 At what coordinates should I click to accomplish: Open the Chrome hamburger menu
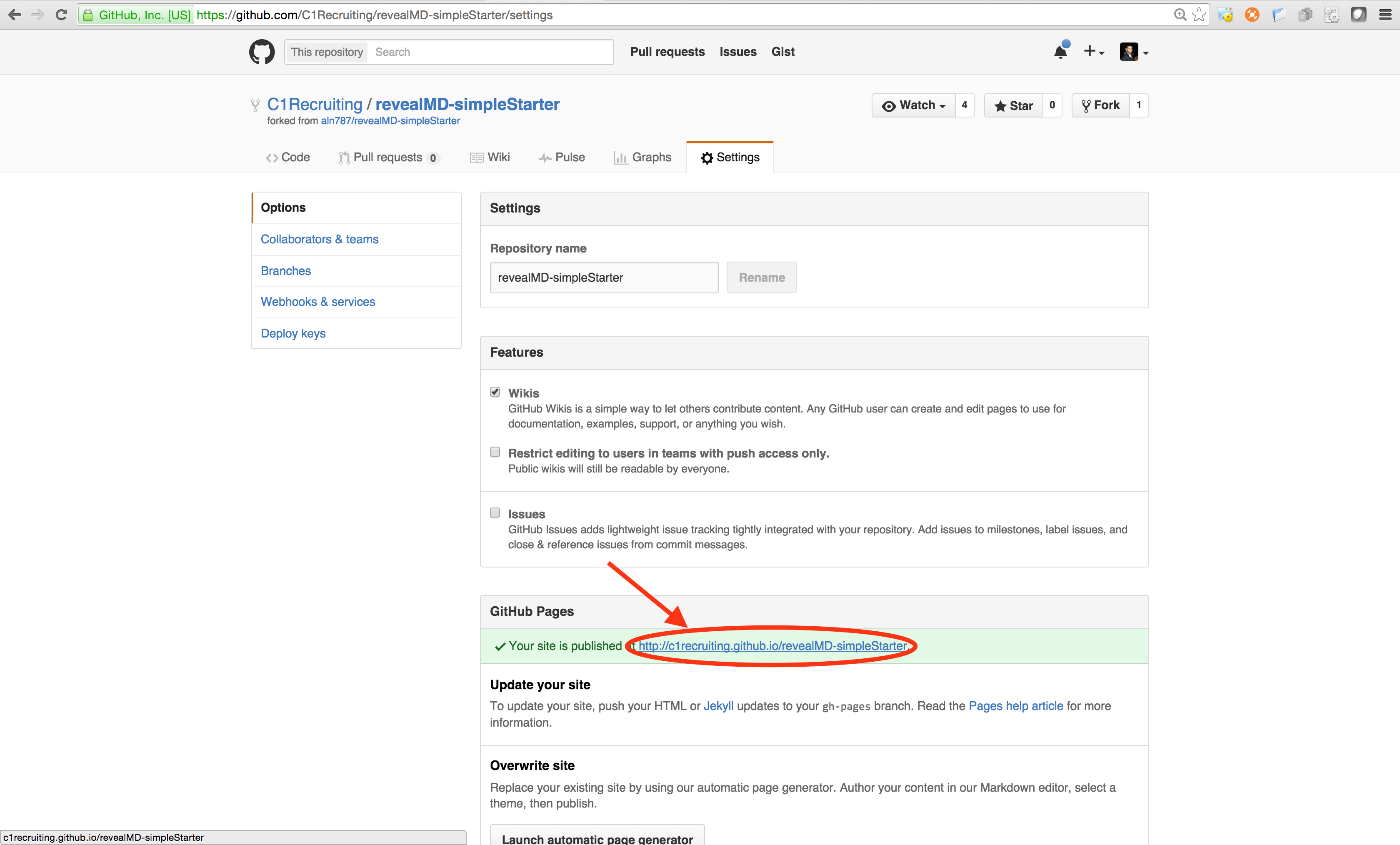[1385, 15]
